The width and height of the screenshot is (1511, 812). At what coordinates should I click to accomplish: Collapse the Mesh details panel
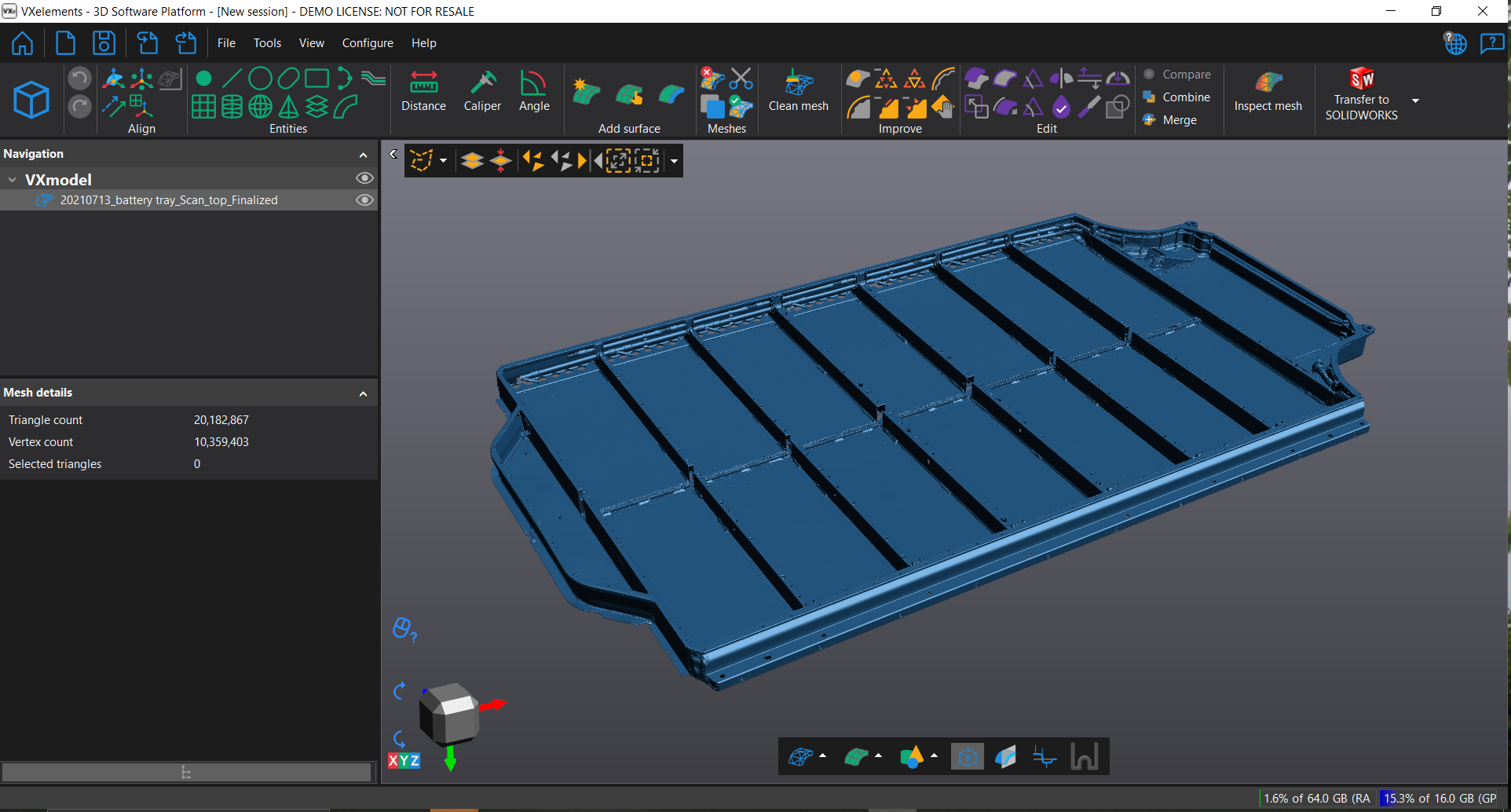[x=363, y=393]
